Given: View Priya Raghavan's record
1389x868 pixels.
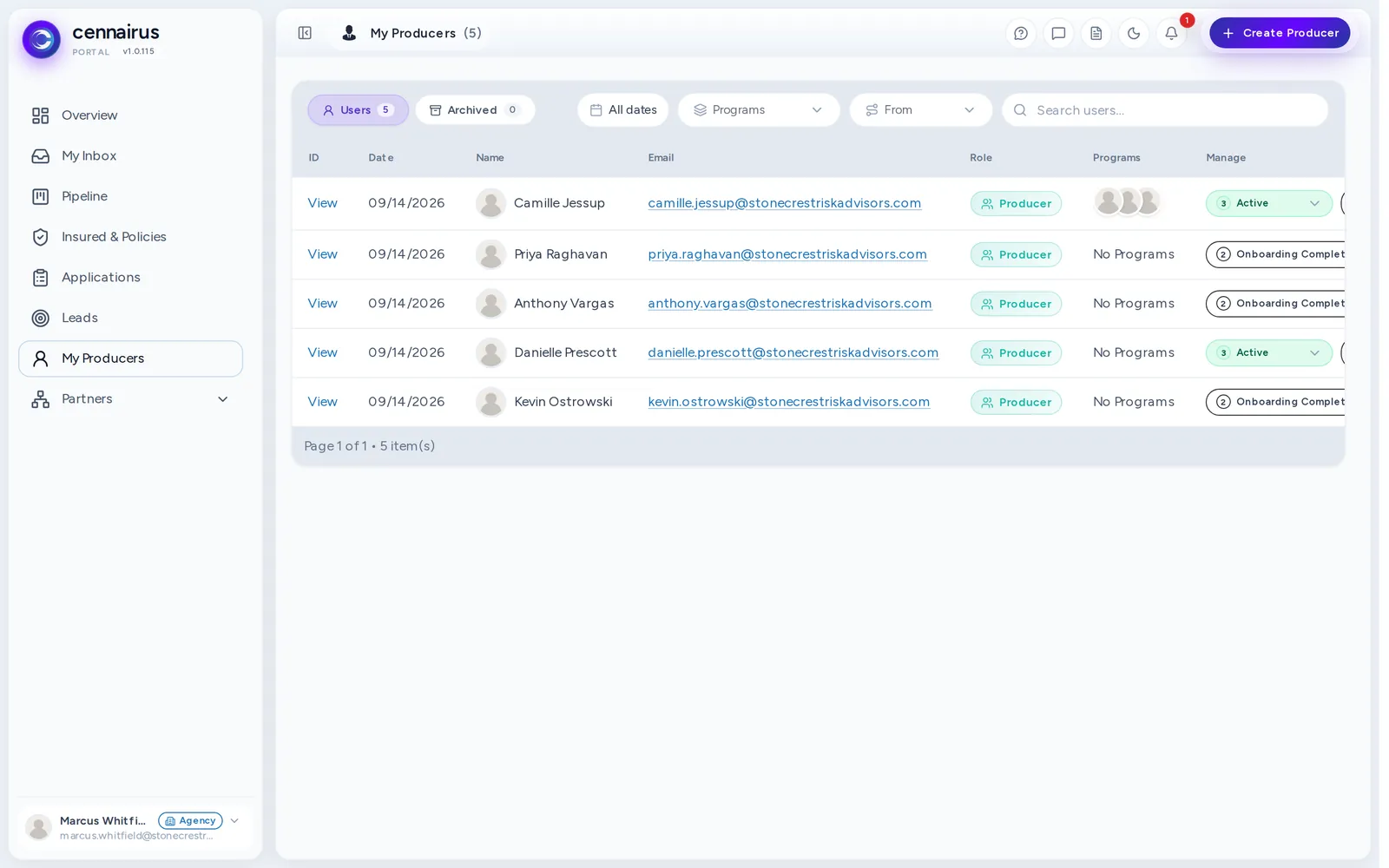Looking at the screenshot, I should pyautogui.click(x=322, y=254).
